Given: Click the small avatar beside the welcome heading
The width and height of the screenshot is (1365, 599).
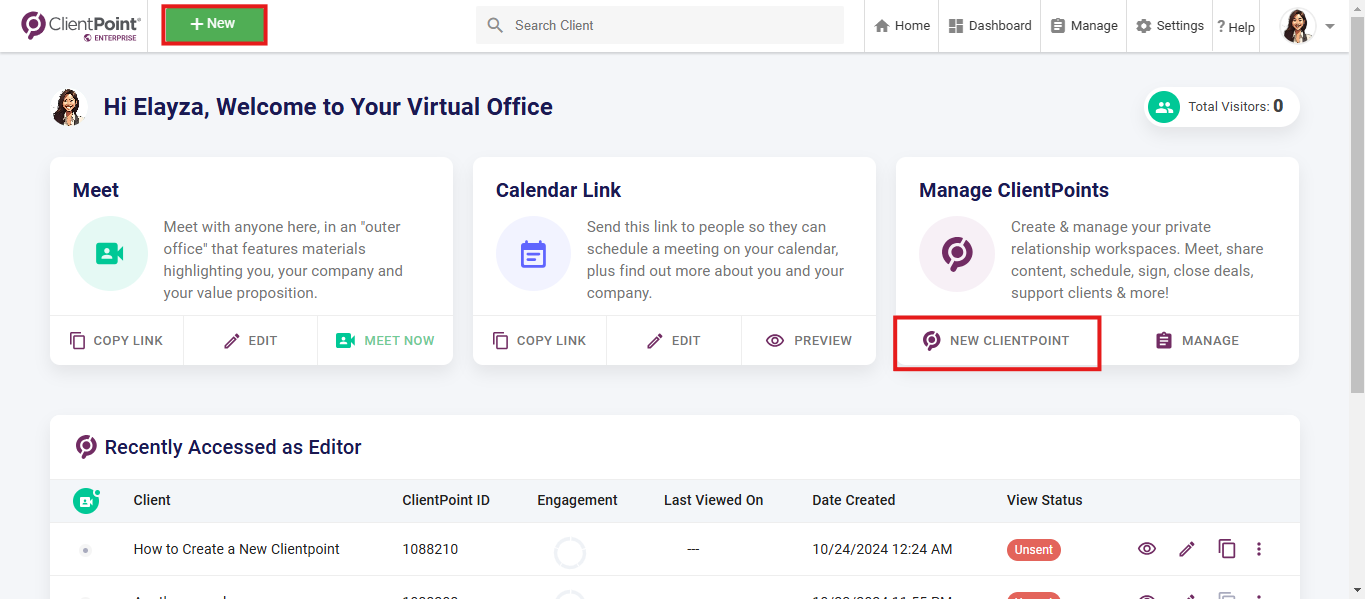Looking at the screenshot, I should 69,107.
